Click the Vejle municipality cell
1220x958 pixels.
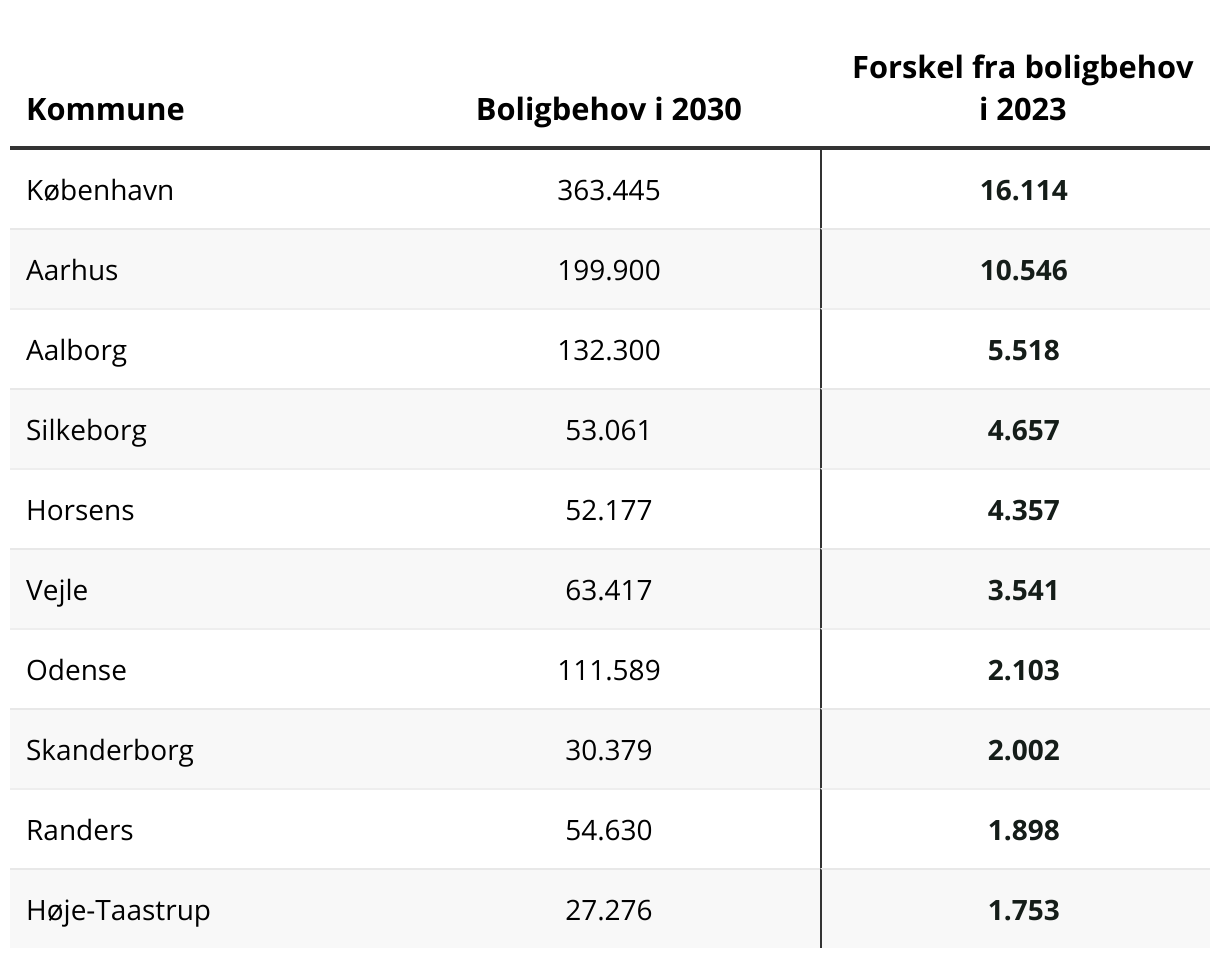pyautogui.click(x=57, y=591)
